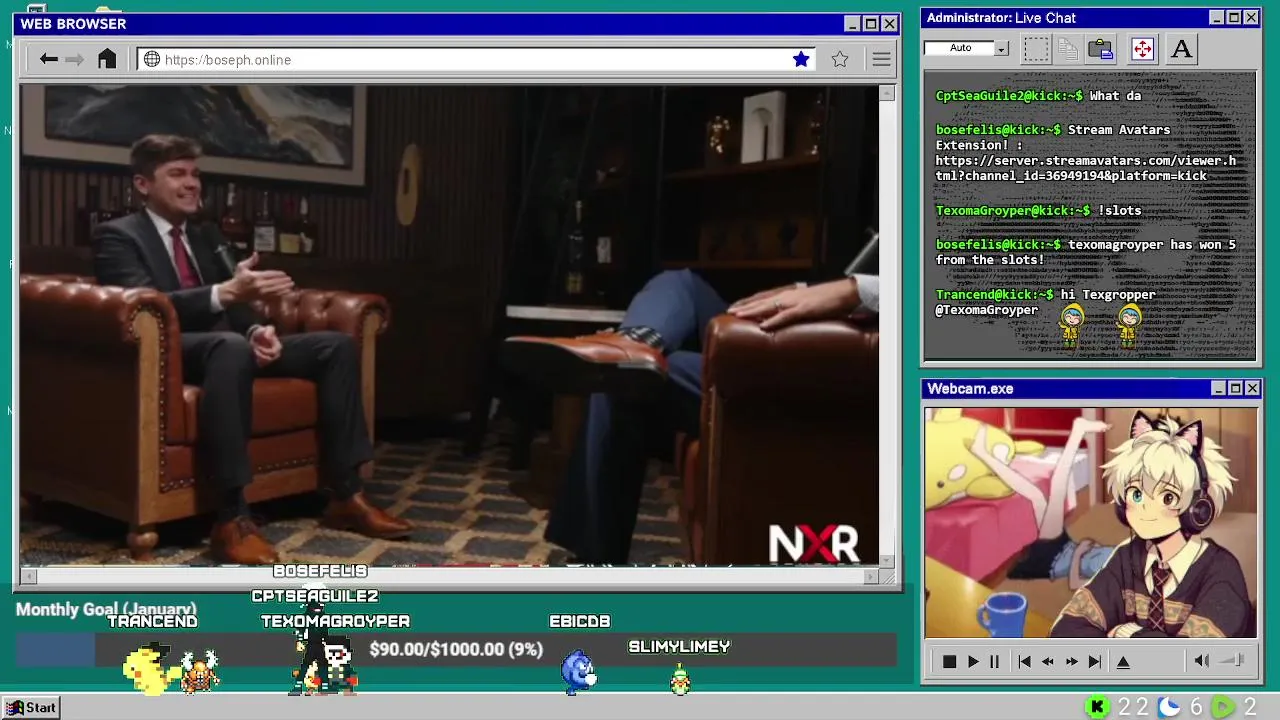
Task: Close the WEB BROWSER window
Action: [889, 24]
